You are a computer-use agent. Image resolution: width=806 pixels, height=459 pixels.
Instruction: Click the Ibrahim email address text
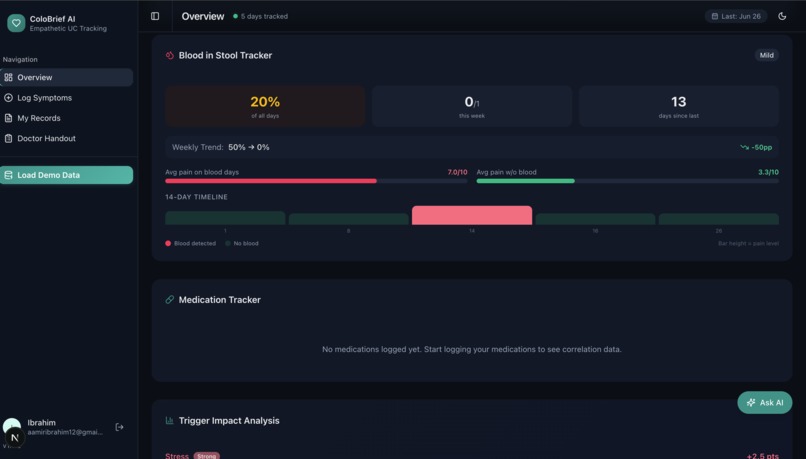[x=65, y=432]
